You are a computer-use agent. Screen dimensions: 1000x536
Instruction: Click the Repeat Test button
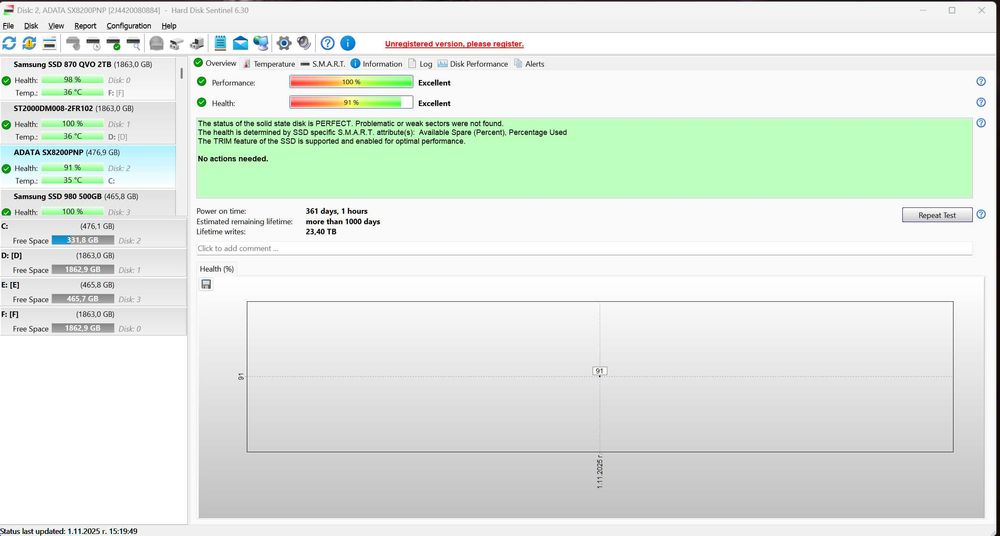pyautogui.click(x=937, y=215)
